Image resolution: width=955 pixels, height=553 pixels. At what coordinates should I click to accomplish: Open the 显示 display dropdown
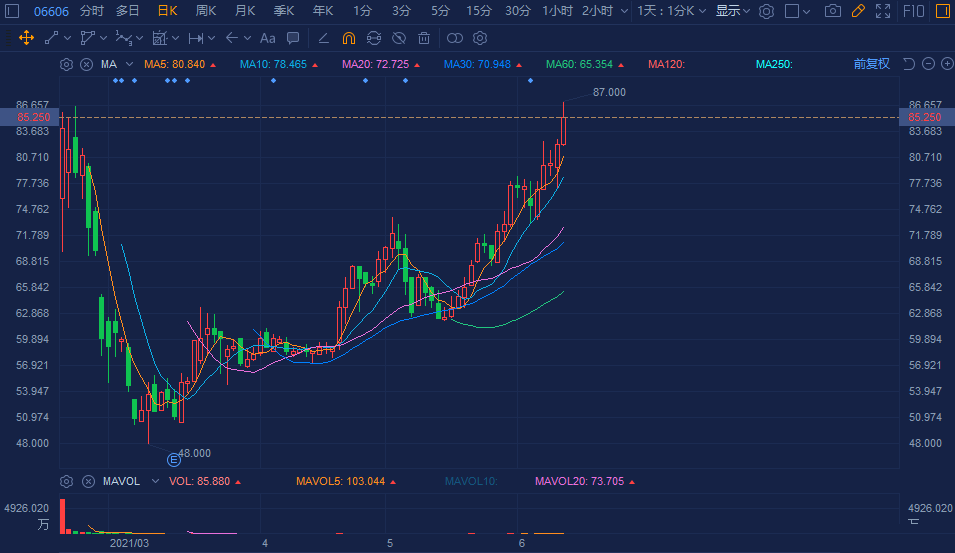(733, 11)
